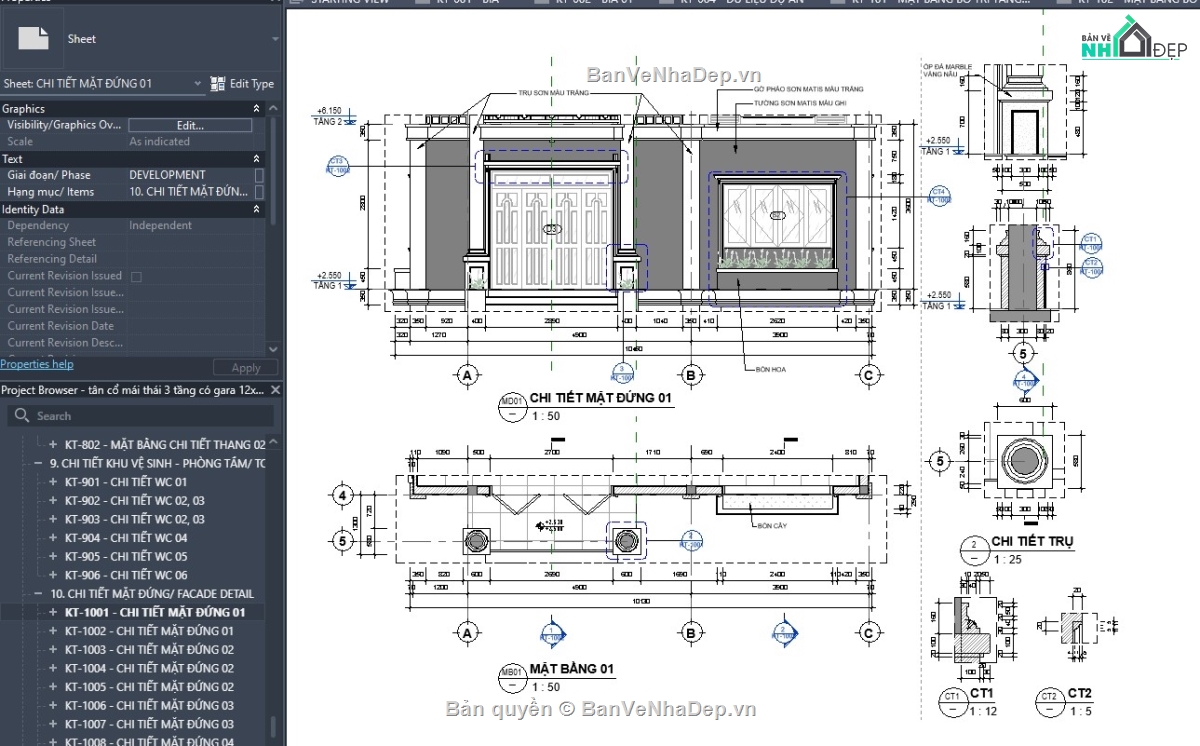Select grid bubble B under the plan view
This screenshot has width=1200, height=746.
pyautogui.click(x=691, y=632)
